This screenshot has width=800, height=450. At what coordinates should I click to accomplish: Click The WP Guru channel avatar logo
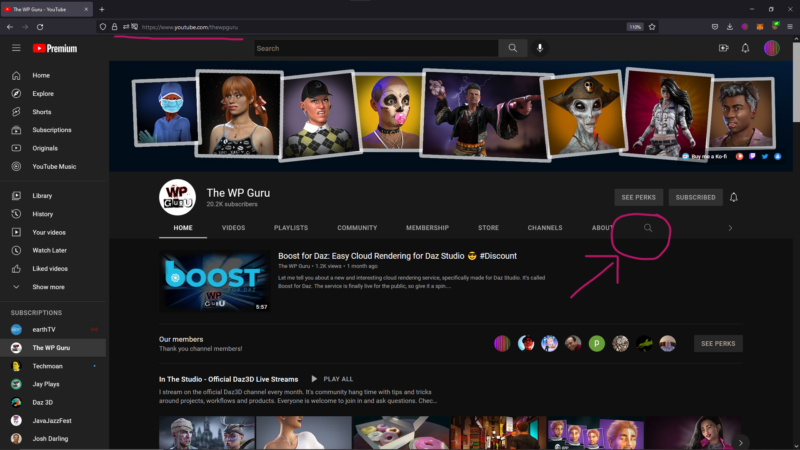point(178,197)
